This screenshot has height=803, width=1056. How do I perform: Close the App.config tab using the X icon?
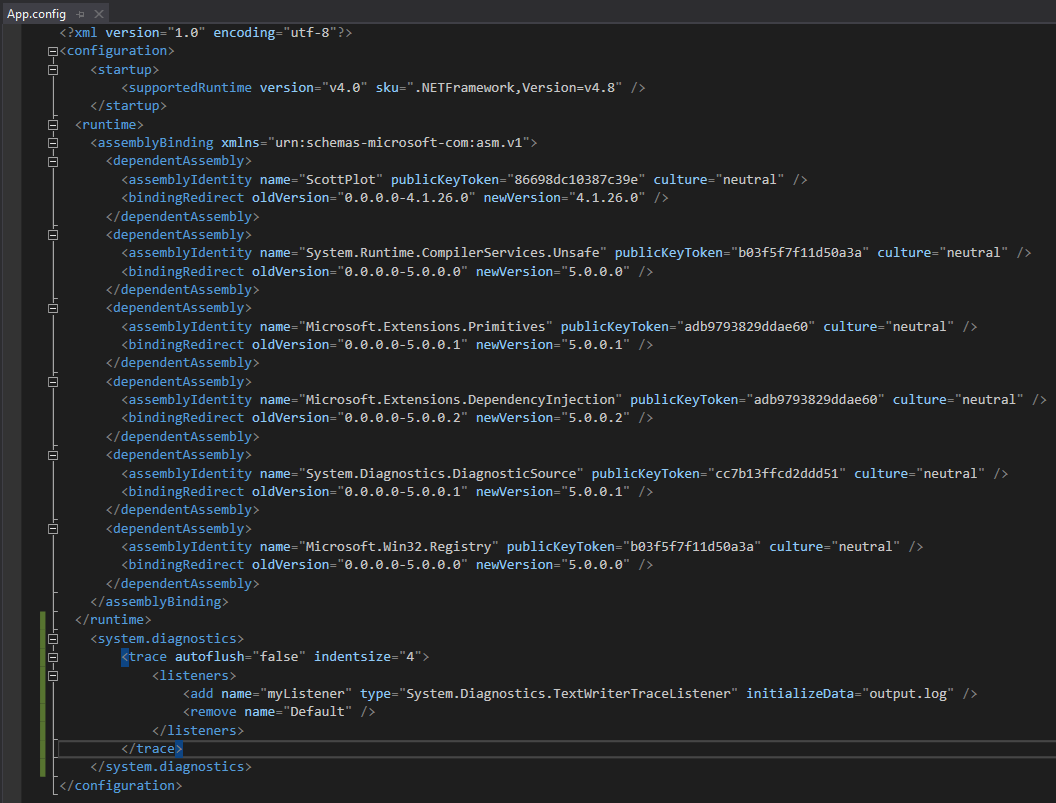[99, 13]
